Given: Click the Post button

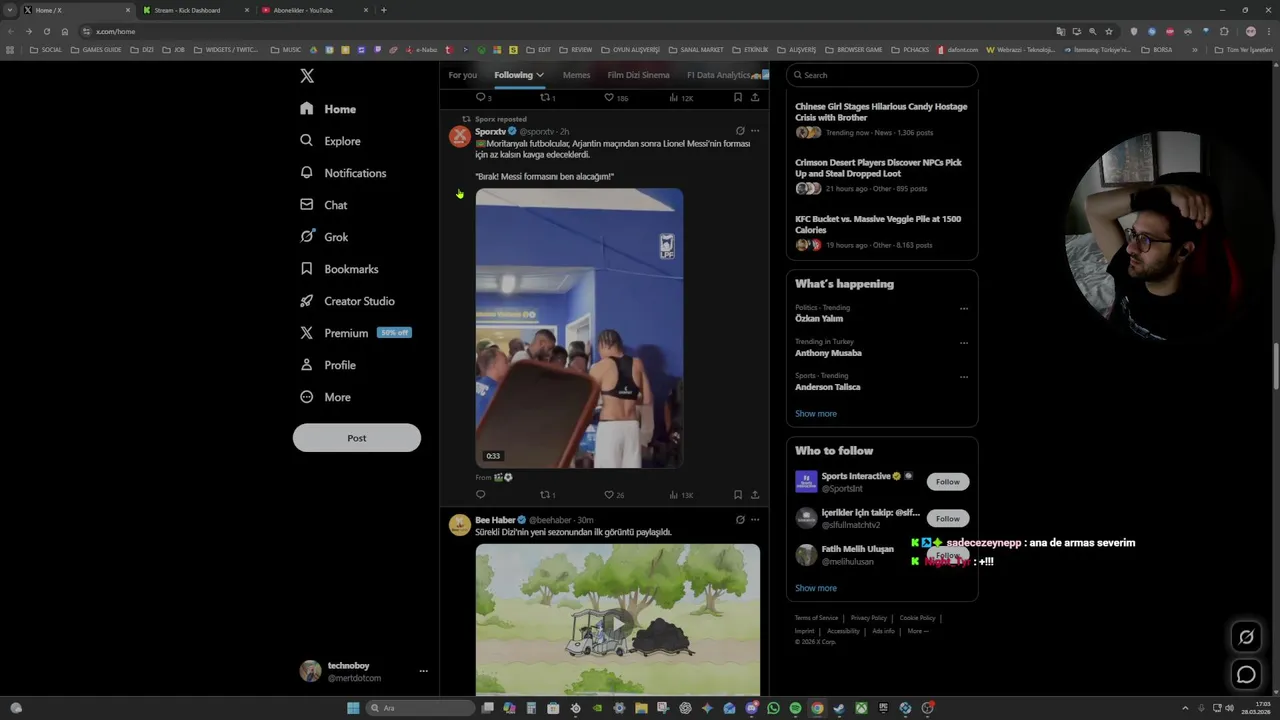Looking at the screenshot, I should 357,438.
